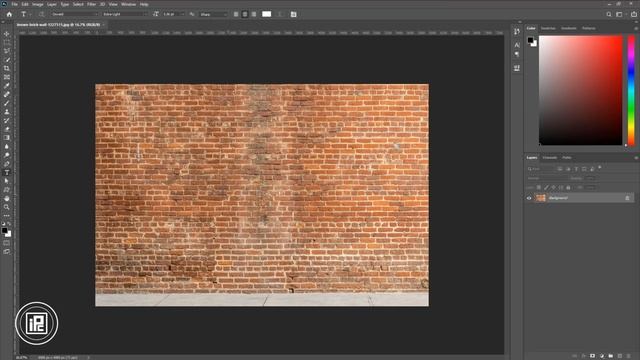Select the History Brush tool

point(7,120)
